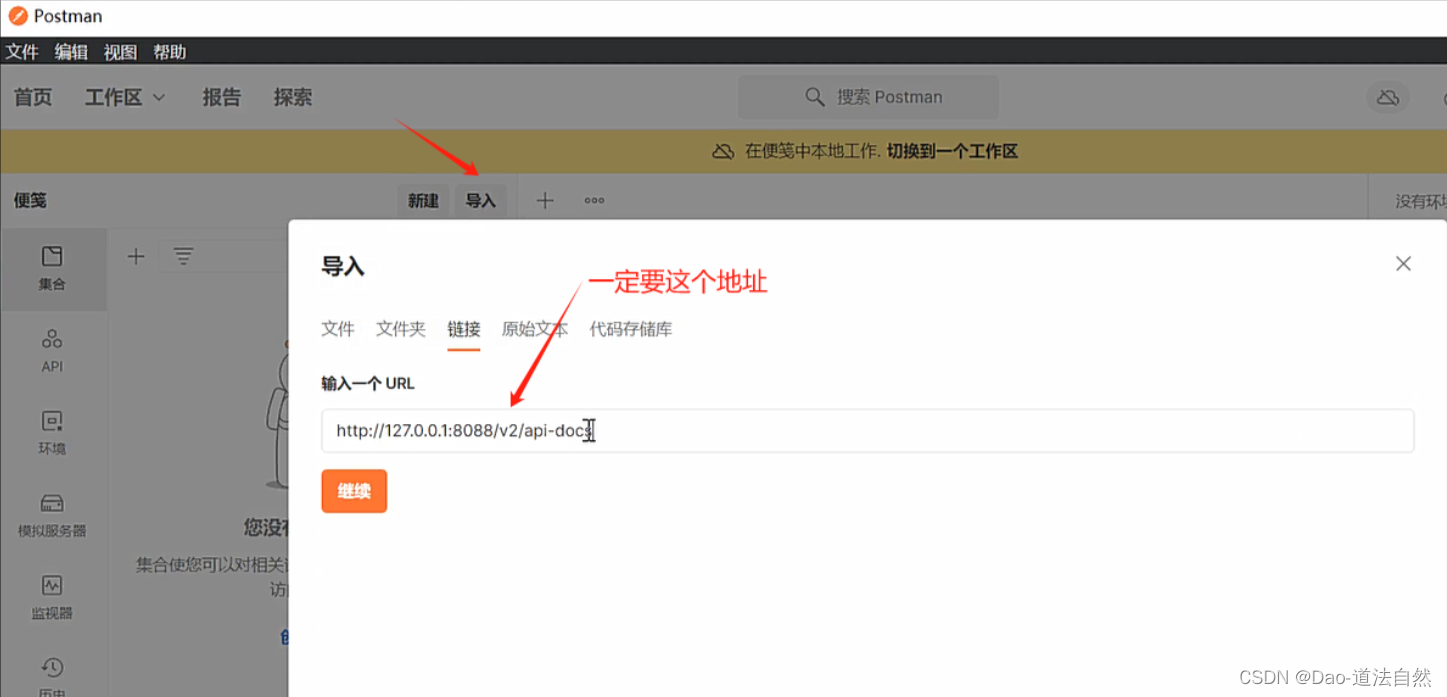Select API in the sidebar
This screenshot has width=1447, height=697.
pos(52,350)
